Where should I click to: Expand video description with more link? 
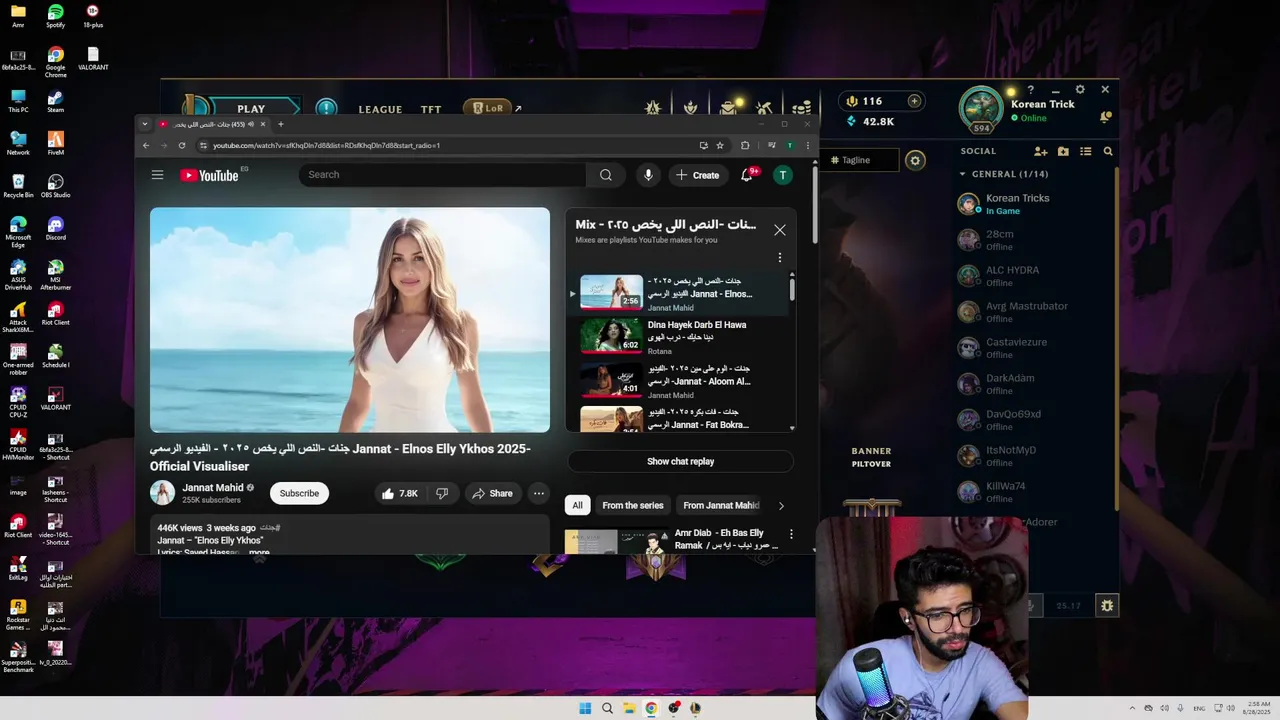pos(259,552)
